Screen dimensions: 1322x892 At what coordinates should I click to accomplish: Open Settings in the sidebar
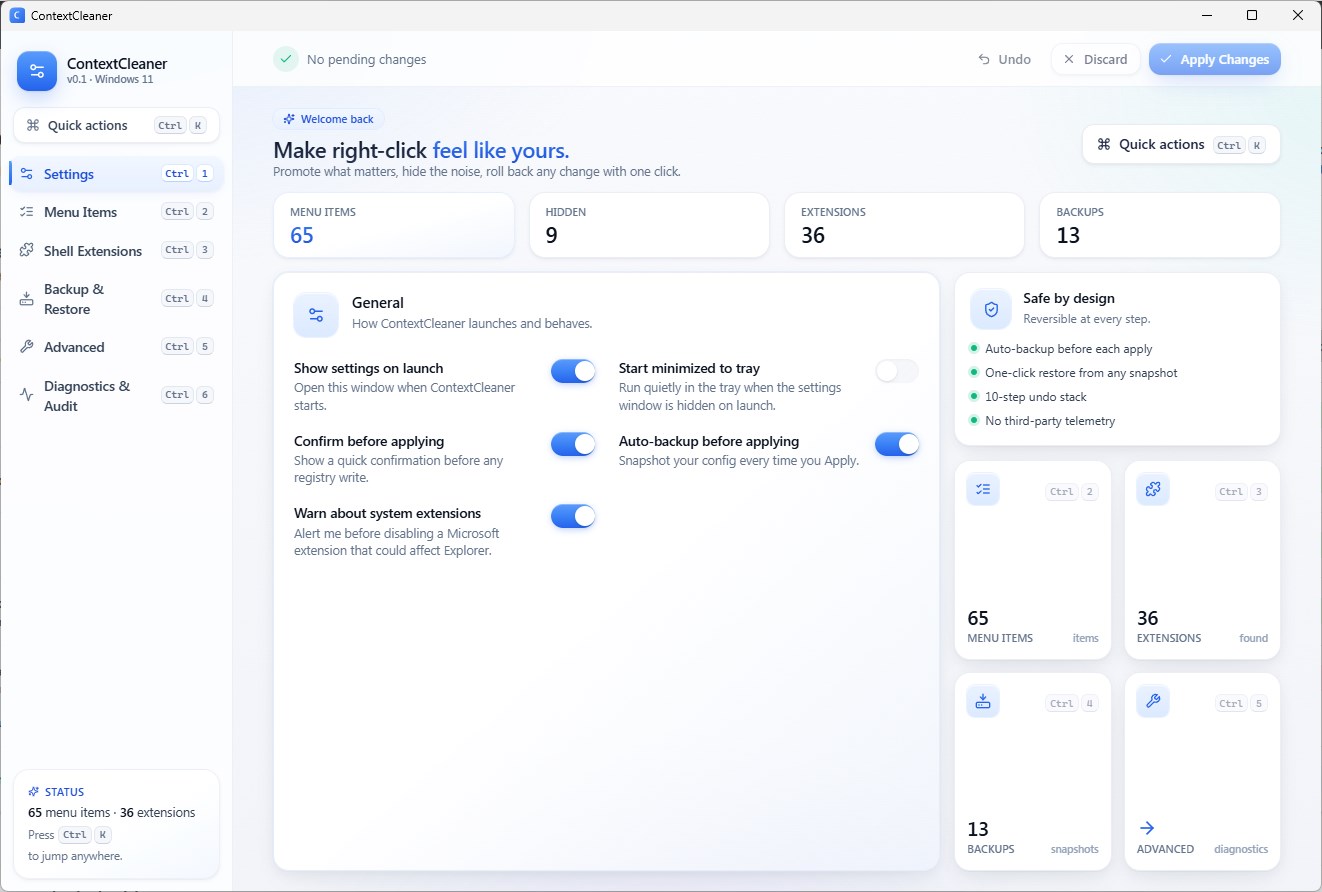(117, 174)
